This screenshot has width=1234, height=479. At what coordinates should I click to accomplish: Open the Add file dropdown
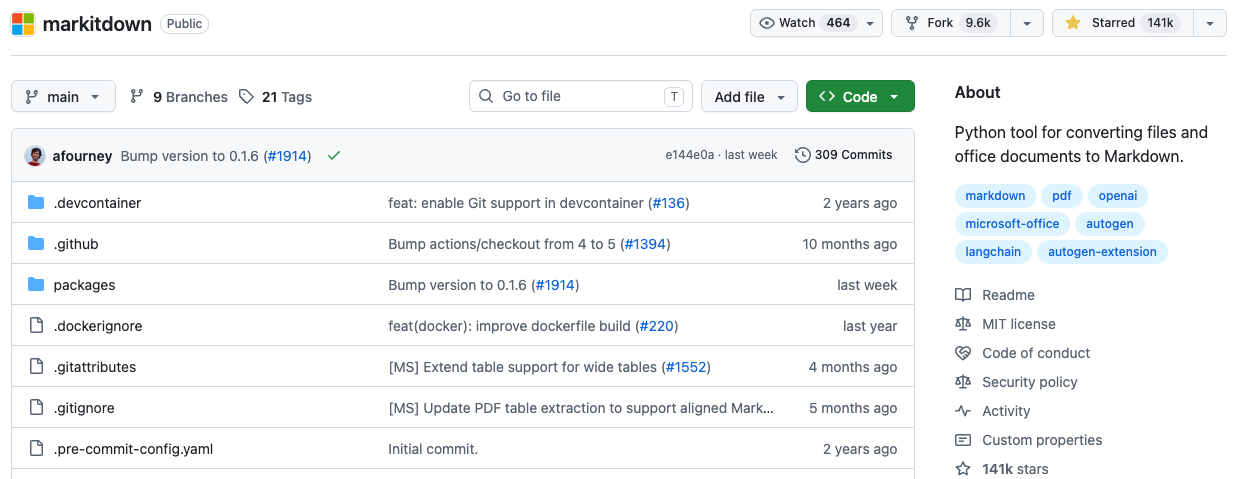click(x=749, y=96)
